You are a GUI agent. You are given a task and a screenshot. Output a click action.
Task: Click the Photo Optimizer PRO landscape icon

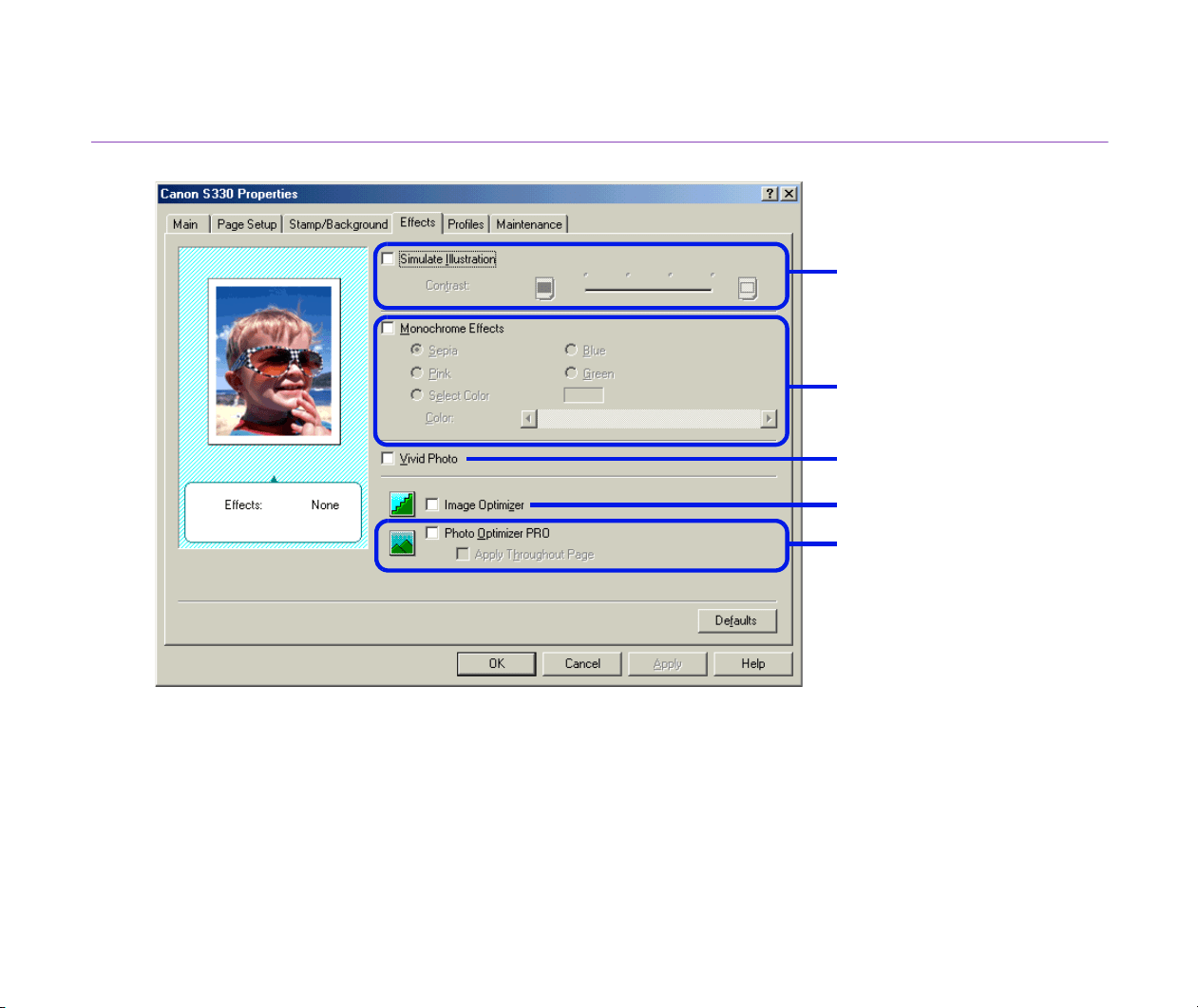pos(403,542)
